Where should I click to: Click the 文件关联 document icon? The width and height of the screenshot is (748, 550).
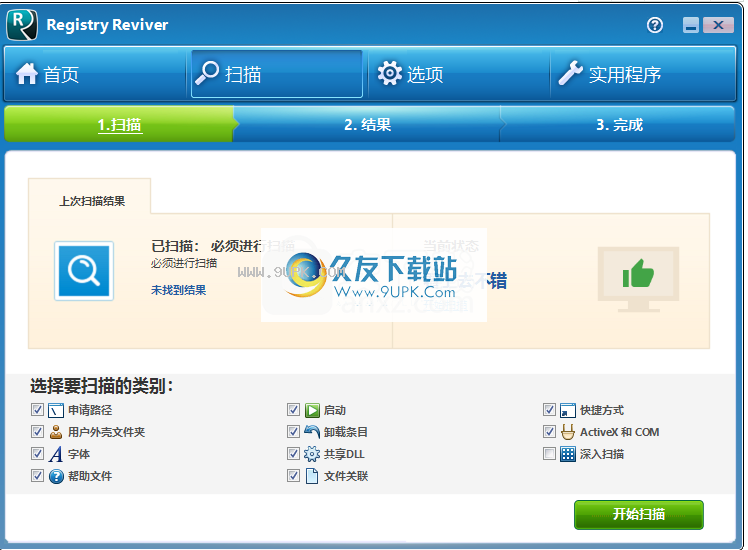pos(312,476)
